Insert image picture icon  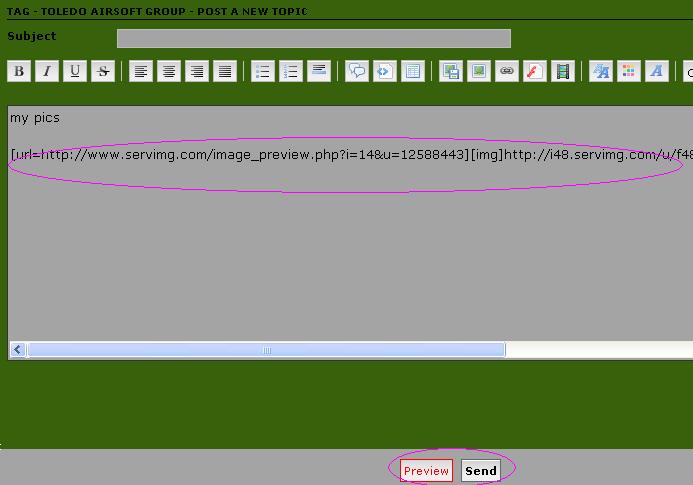click(479, 71)
